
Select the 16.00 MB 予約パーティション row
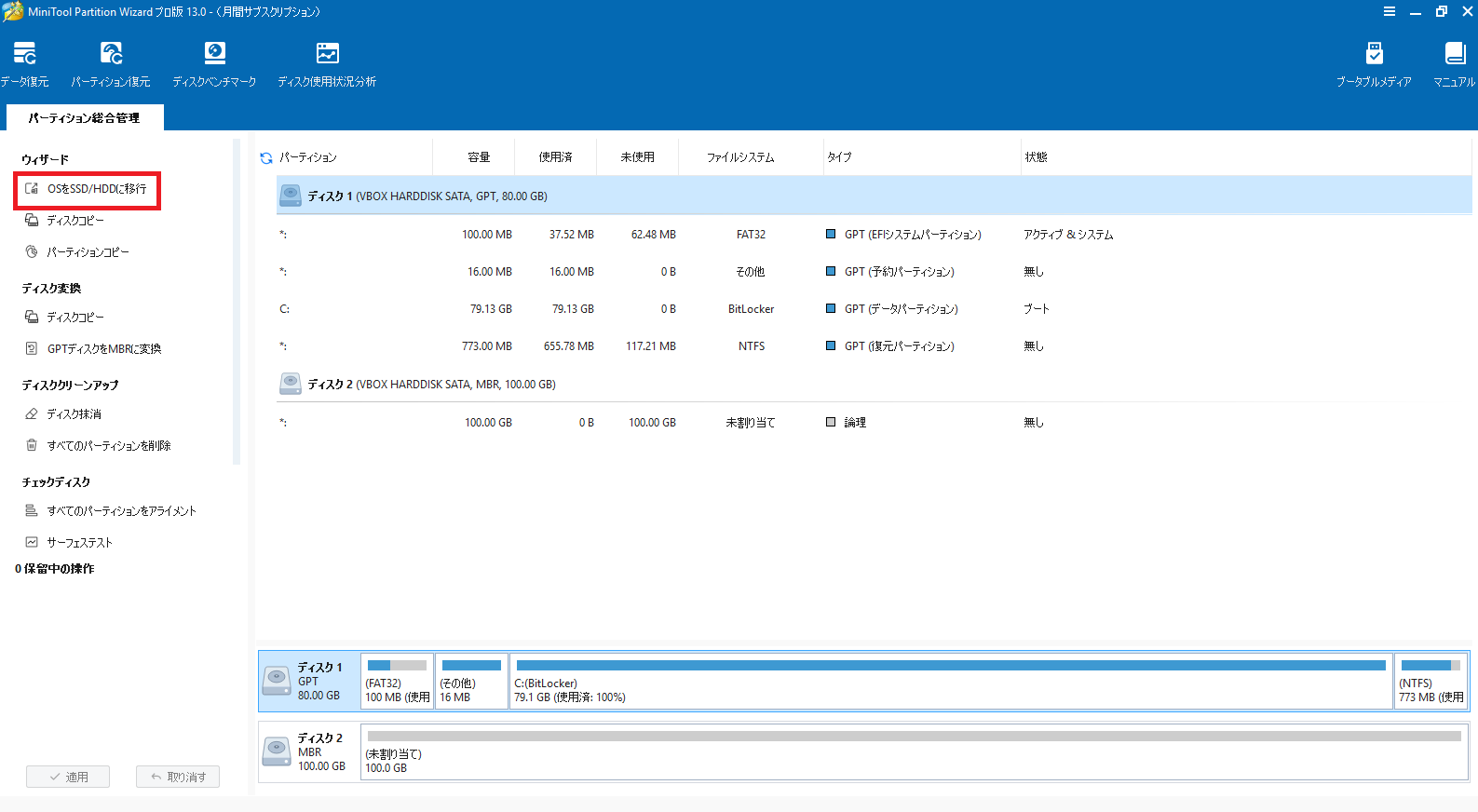coord(874,272)
